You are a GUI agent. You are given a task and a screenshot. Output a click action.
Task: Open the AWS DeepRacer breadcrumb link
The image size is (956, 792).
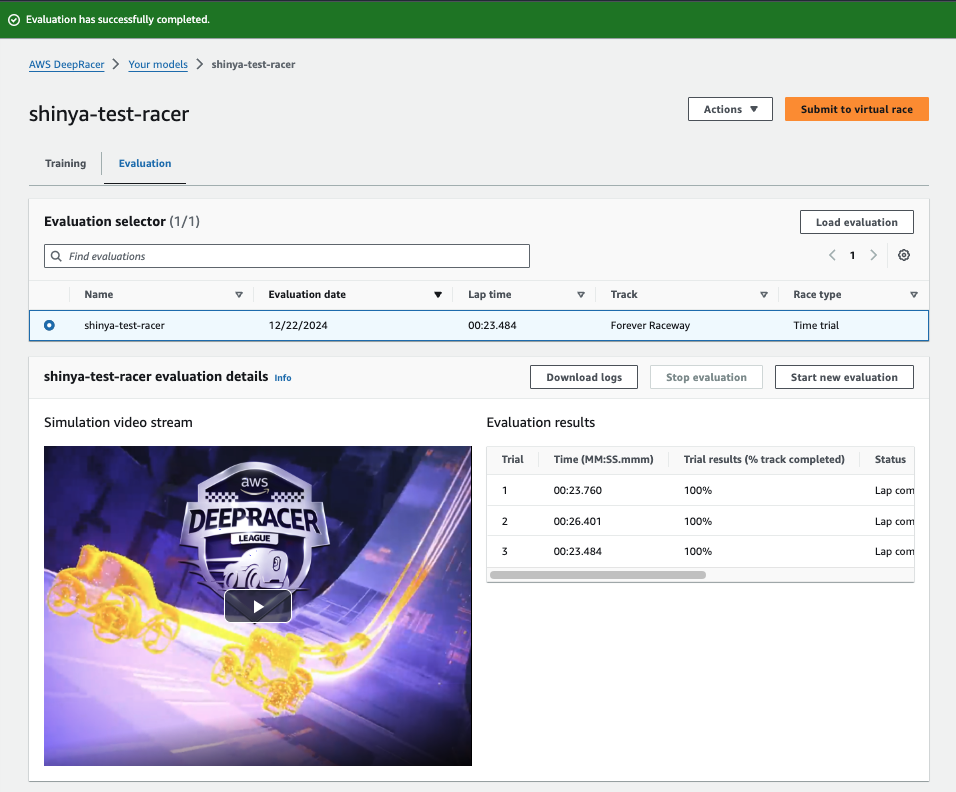coord(66,65)
